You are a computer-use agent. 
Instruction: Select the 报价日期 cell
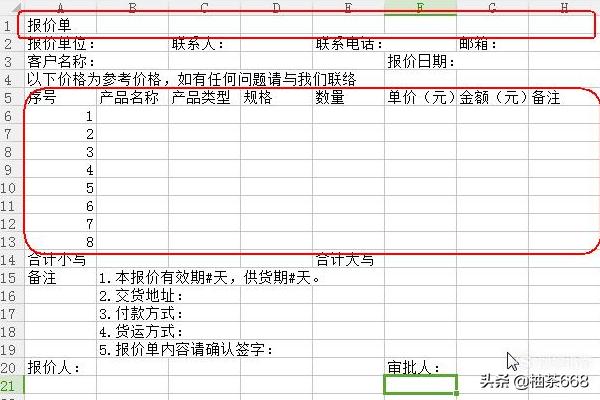421,62
